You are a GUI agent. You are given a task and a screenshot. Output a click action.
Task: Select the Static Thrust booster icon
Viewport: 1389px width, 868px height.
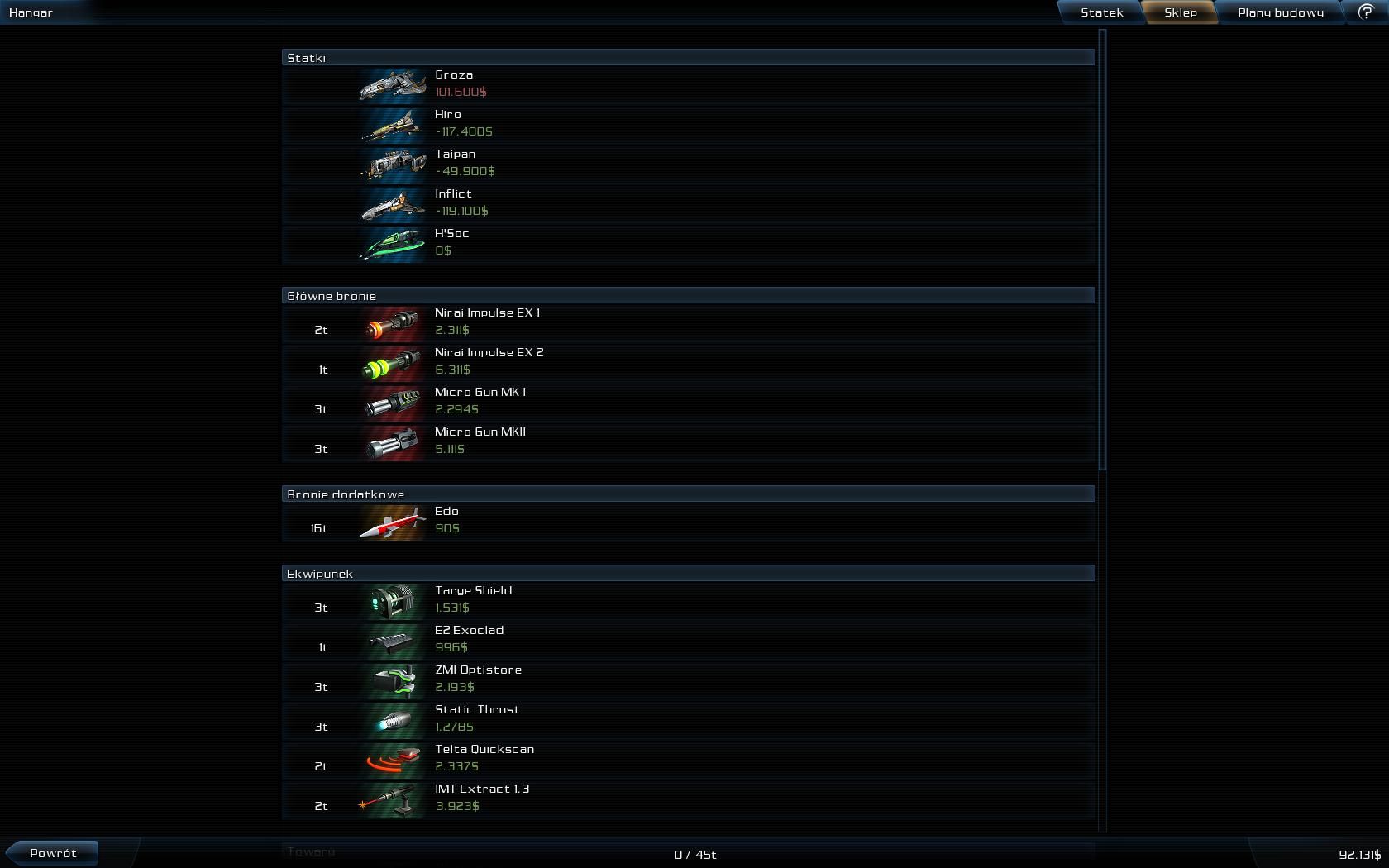(x=393, y=719)
